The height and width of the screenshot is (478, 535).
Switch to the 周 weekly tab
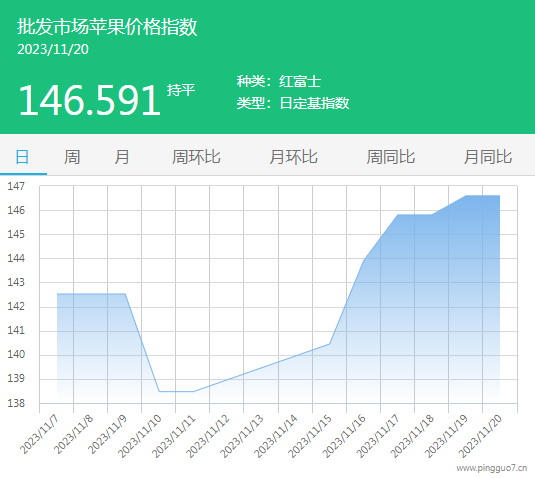coord(72,157)
